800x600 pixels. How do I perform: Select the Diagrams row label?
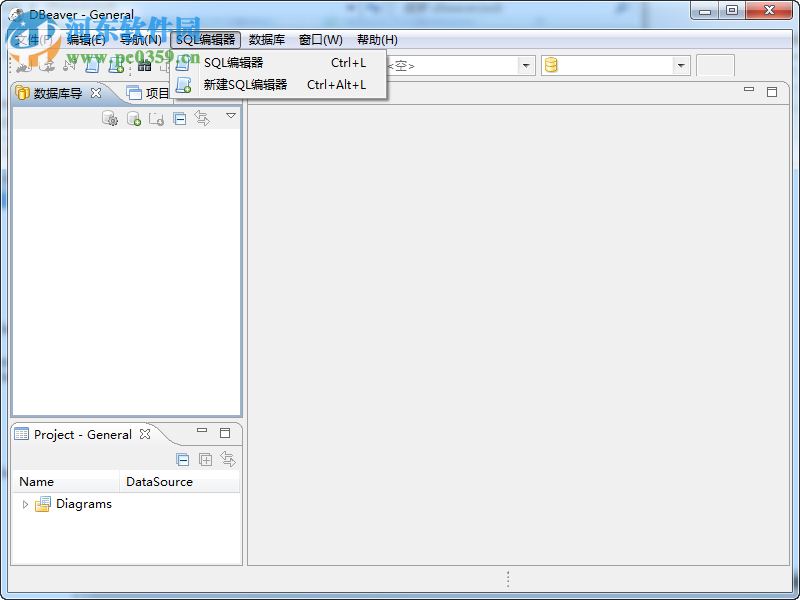pyautogui.click(x=84, y=504)
